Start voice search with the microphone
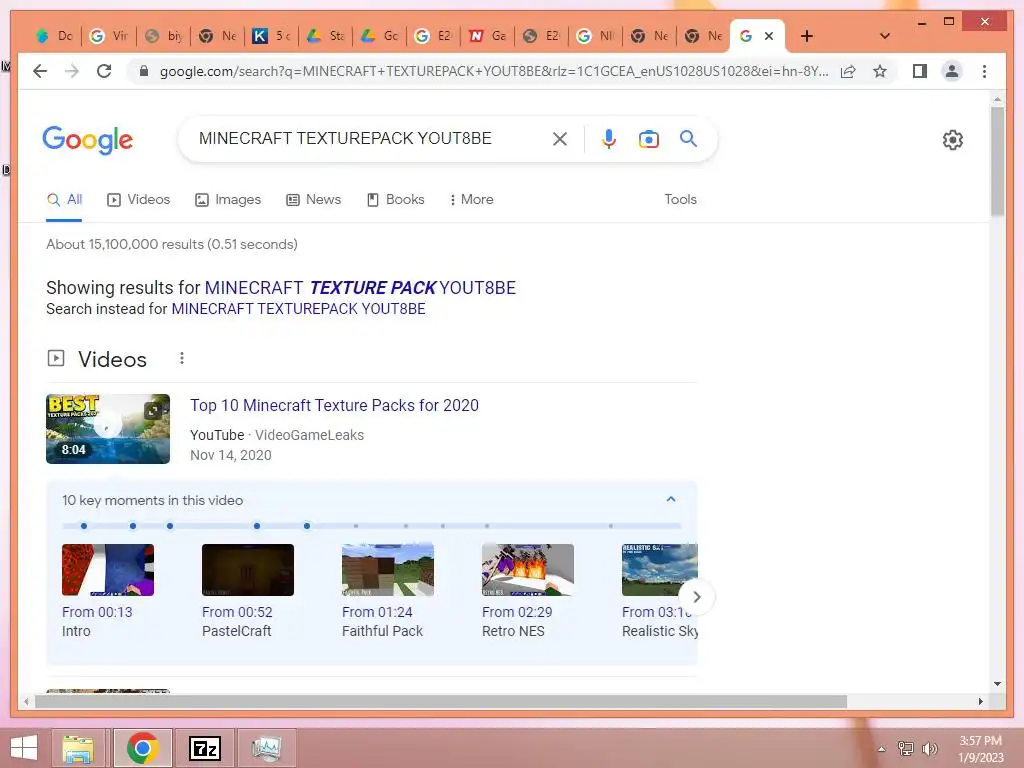This screenshot has height=768, width=1024. 609,138
